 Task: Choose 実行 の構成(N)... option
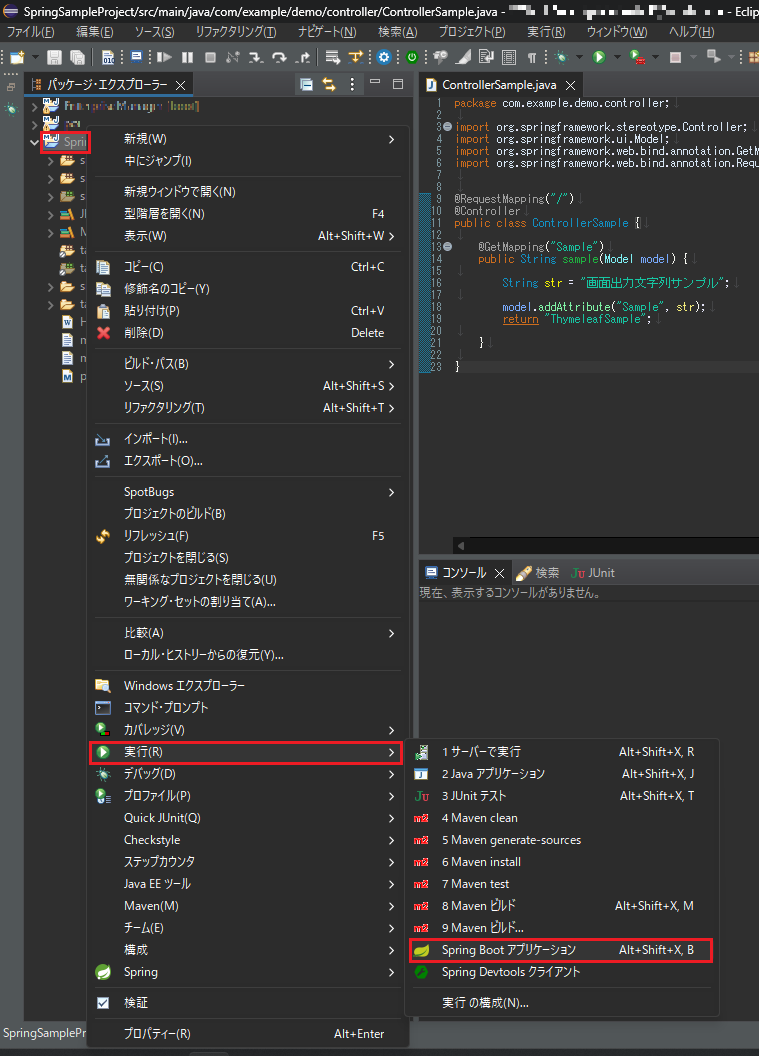point(561,1003)
